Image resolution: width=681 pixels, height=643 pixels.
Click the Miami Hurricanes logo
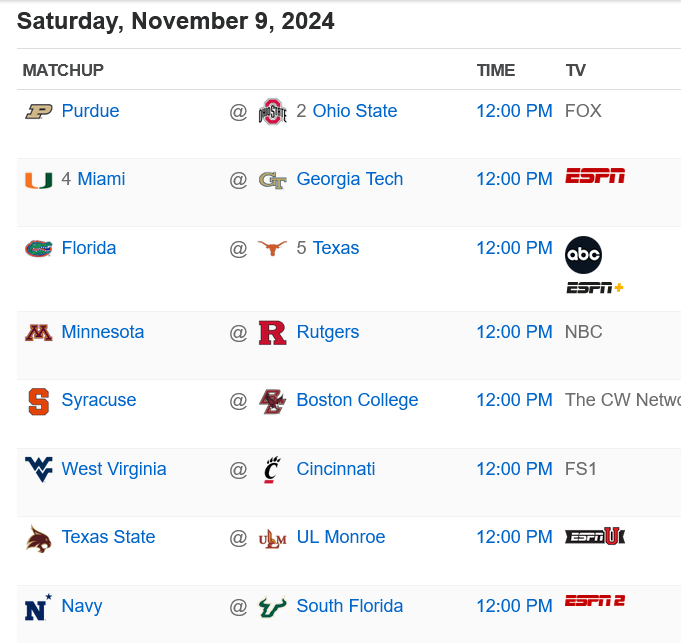click(39, 180)
